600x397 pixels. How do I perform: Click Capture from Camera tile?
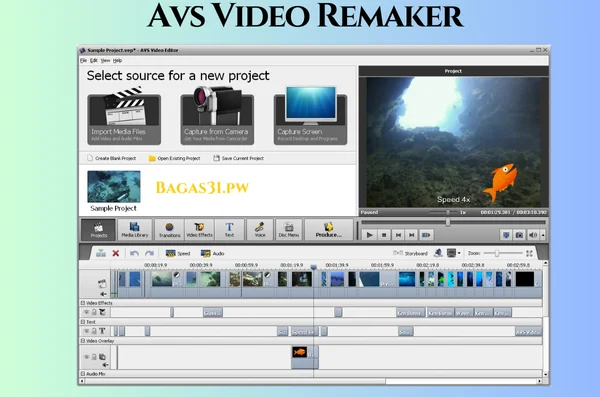(217, 117)
